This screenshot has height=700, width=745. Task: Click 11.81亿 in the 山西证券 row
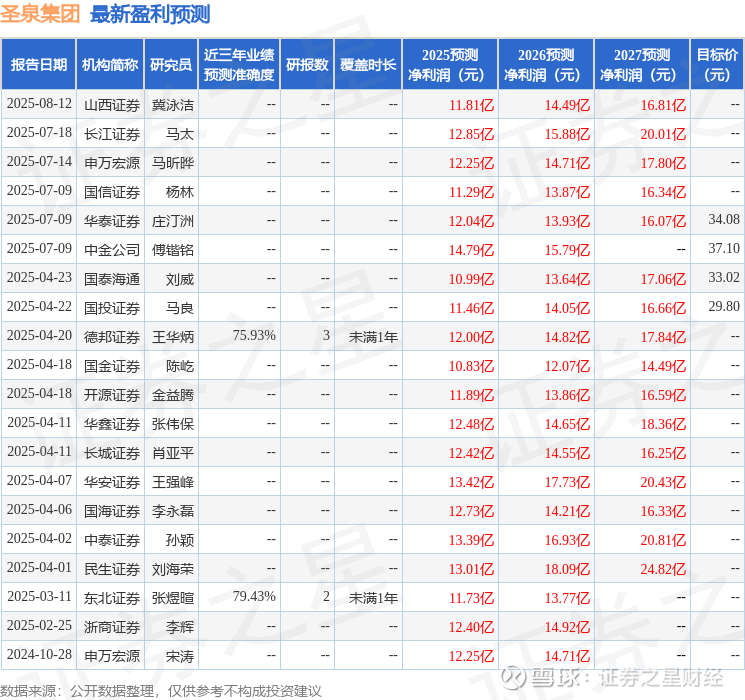(x=471, y=105)
